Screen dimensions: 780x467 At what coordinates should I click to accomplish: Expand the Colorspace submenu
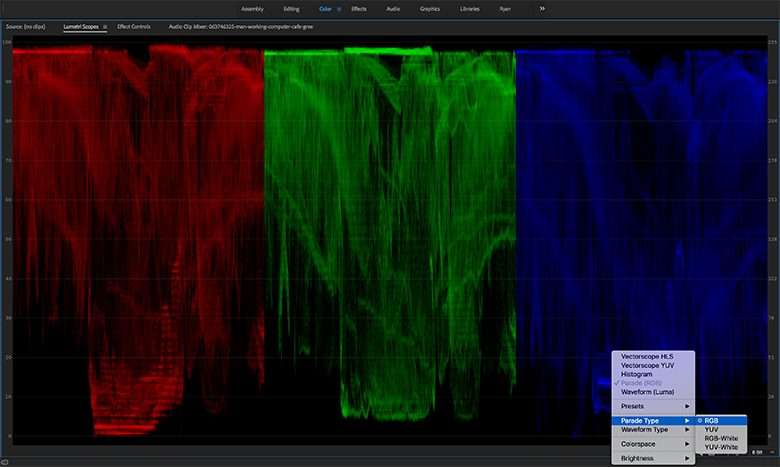[653, 444]
